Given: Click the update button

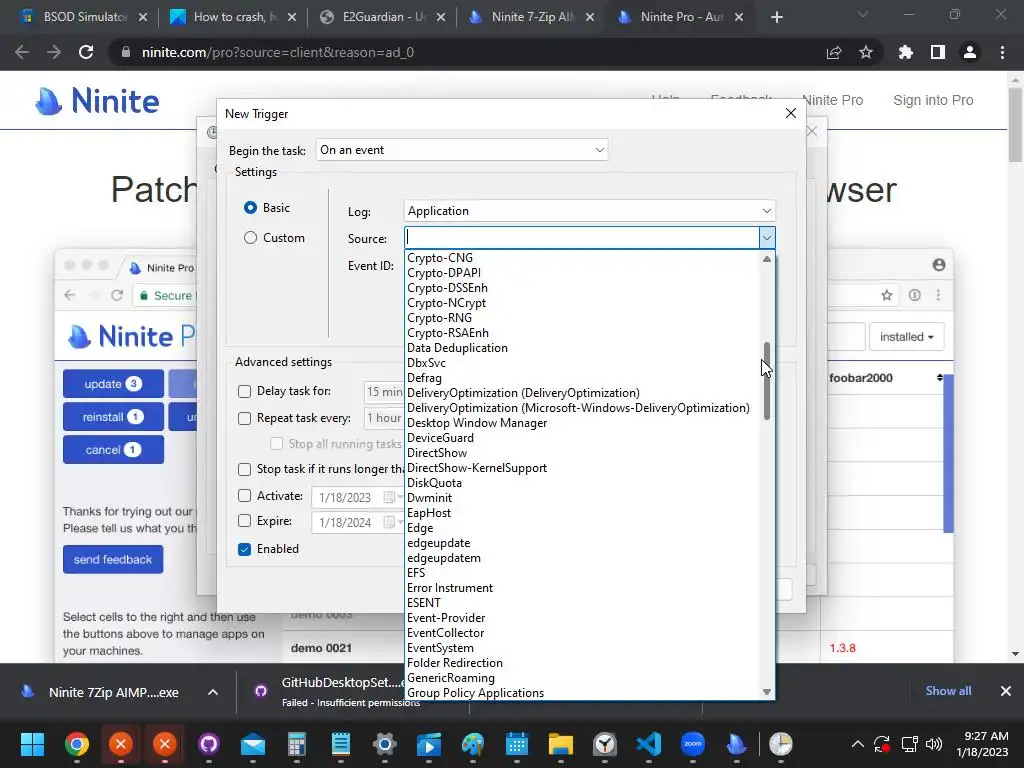Looking at the screenshot, I should [113, 383].
